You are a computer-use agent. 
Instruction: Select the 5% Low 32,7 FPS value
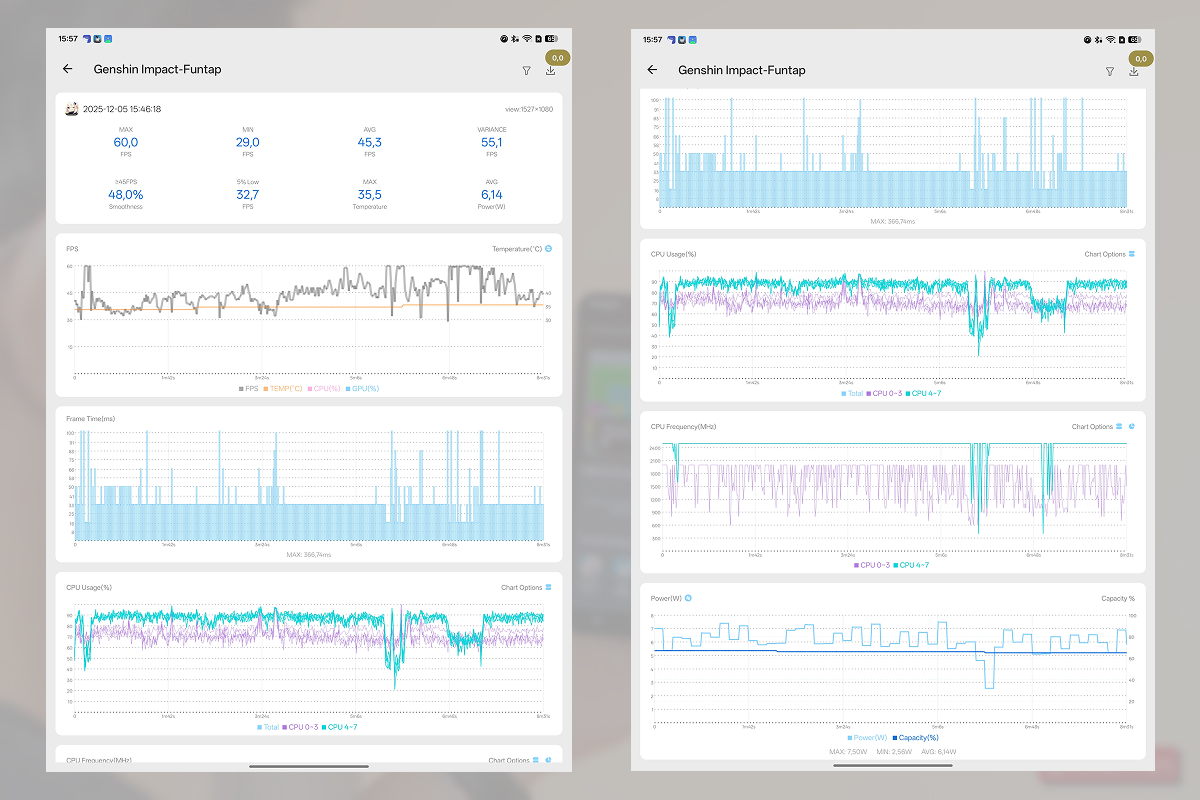(248, 195)
